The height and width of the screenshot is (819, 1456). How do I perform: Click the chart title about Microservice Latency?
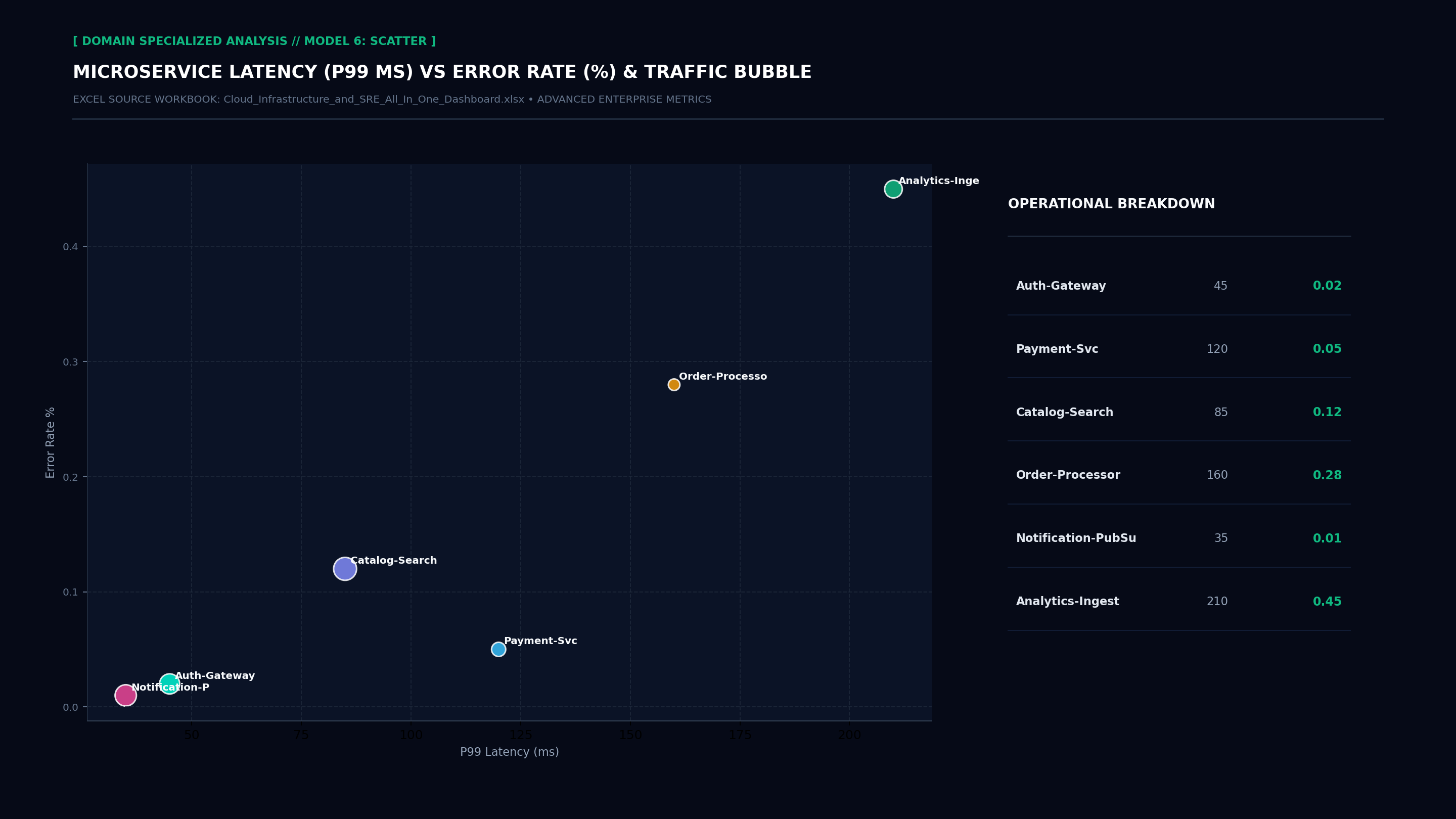pyautogui.click(x=442, y=72)
